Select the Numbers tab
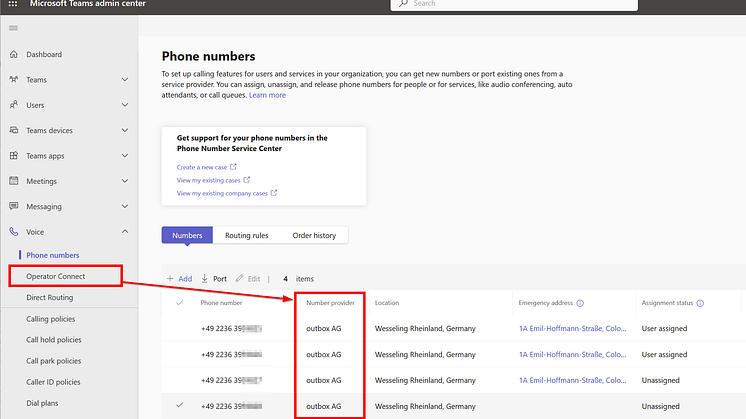Viewport: 746px width, 419px height. [x=187, y=235]
